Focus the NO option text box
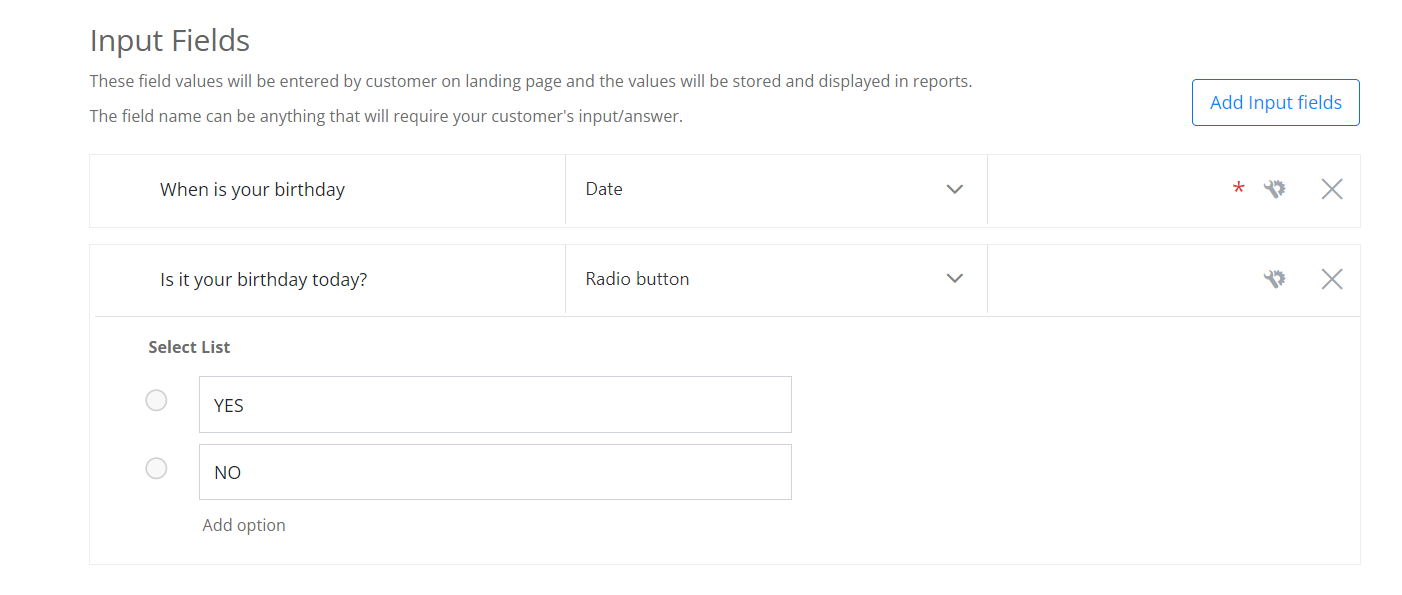Image resolution: width=1402 pixels, height=595 pixels. (495, 472)
